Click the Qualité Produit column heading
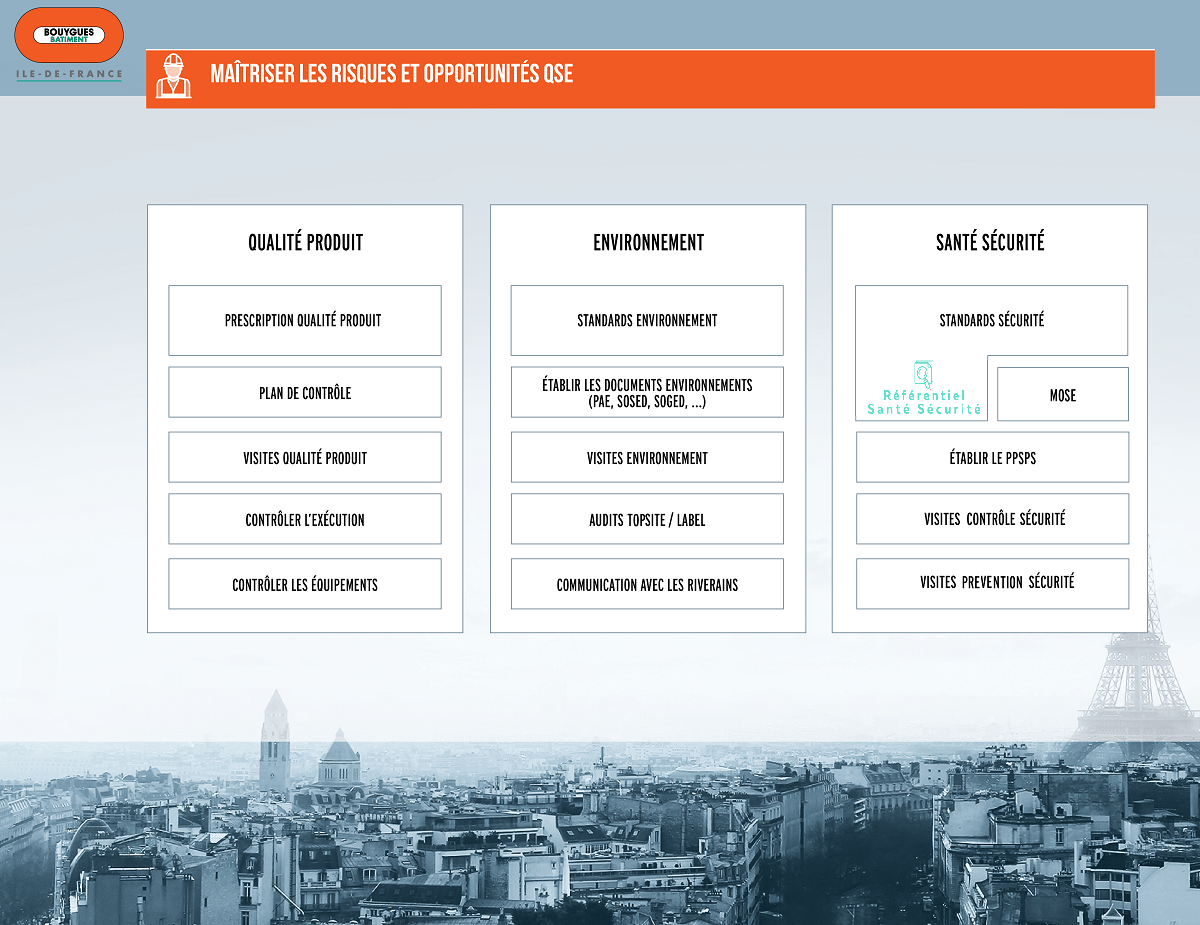This screenshot has height=925, width=1200. 305,242
